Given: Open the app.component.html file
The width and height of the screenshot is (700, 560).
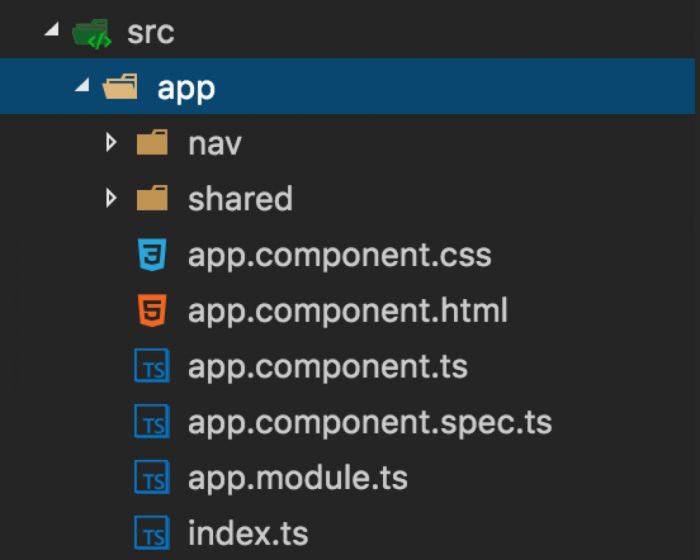Looking at the screenshot, I should [347, 311].
